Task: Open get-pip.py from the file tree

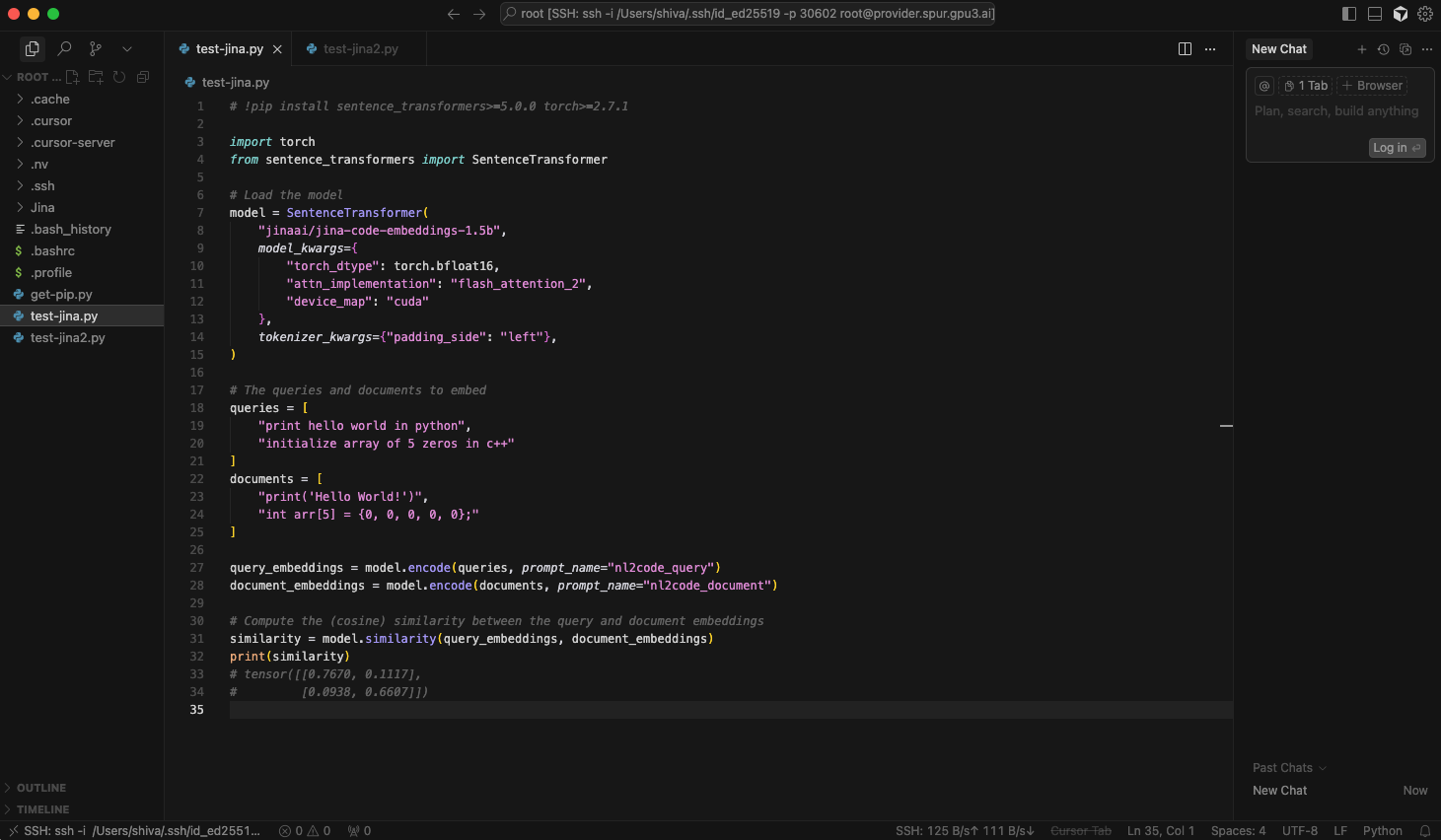Action: (61, 294)
